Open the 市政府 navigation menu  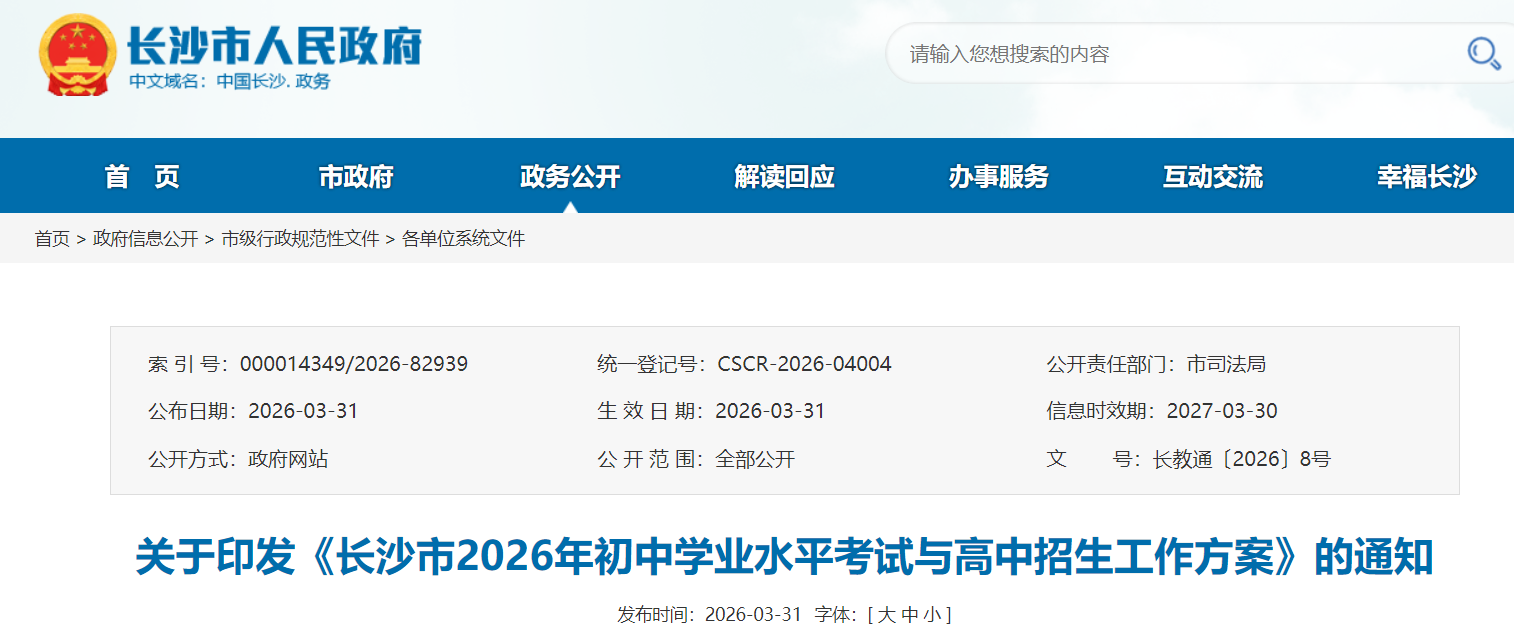[356, 177]
